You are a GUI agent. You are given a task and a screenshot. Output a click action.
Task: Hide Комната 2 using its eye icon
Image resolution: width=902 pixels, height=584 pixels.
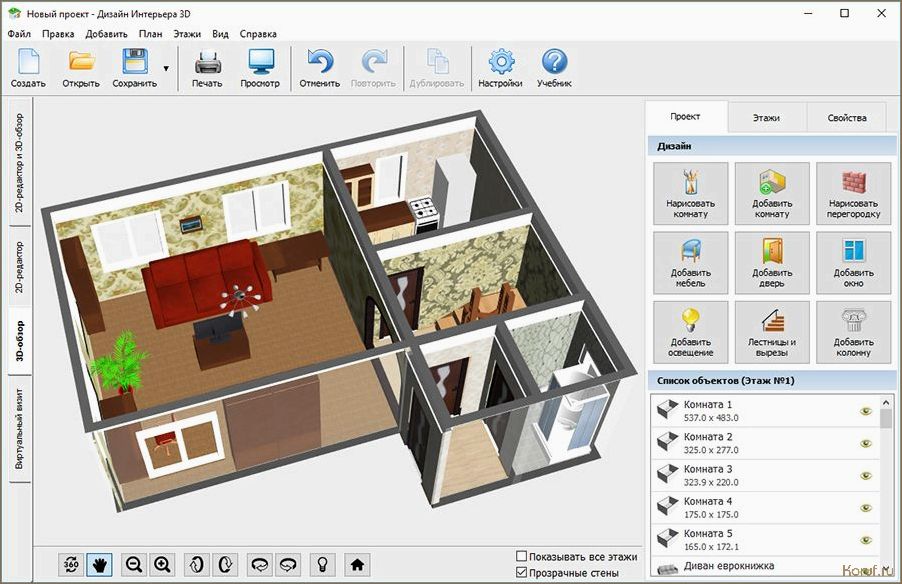[866, 444]
